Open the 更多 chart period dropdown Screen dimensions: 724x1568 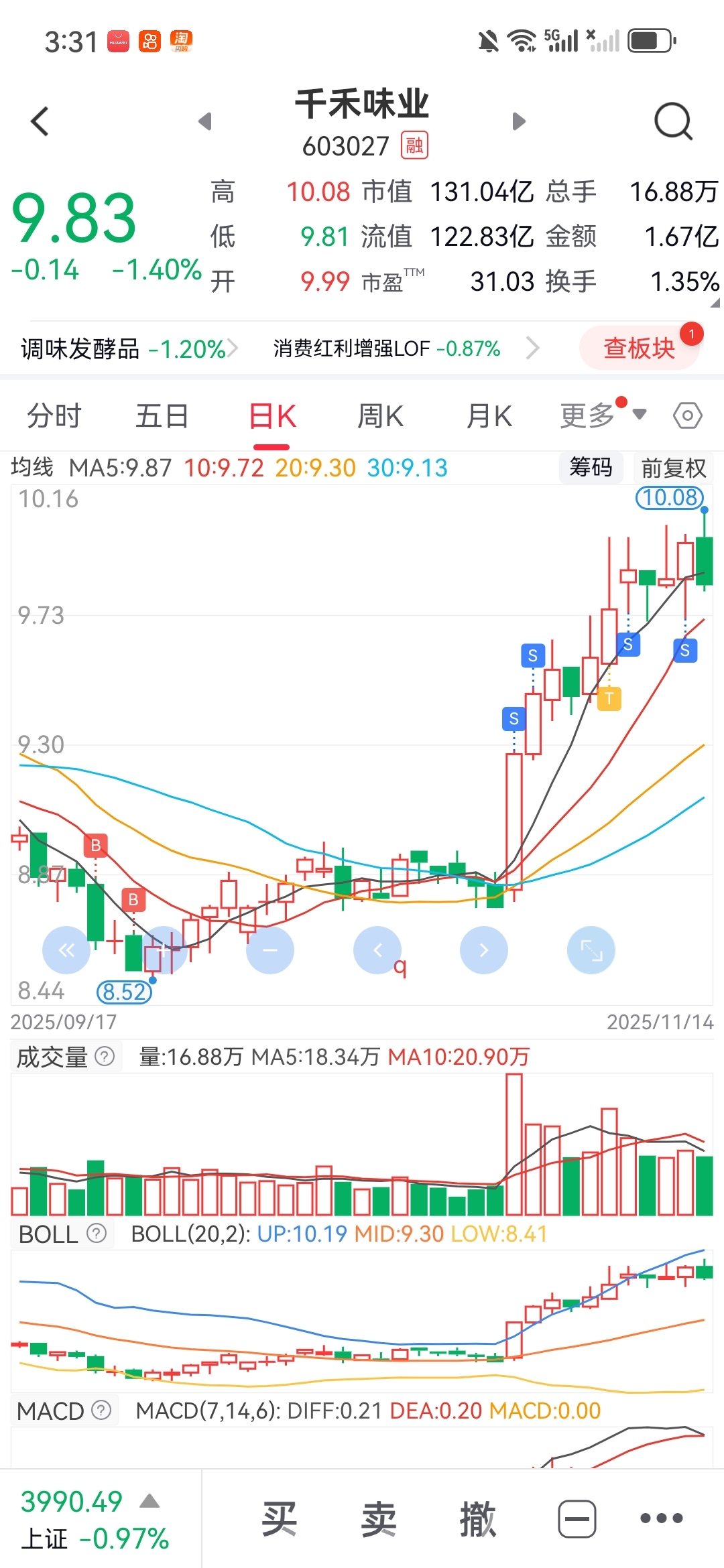coord(603,416)
